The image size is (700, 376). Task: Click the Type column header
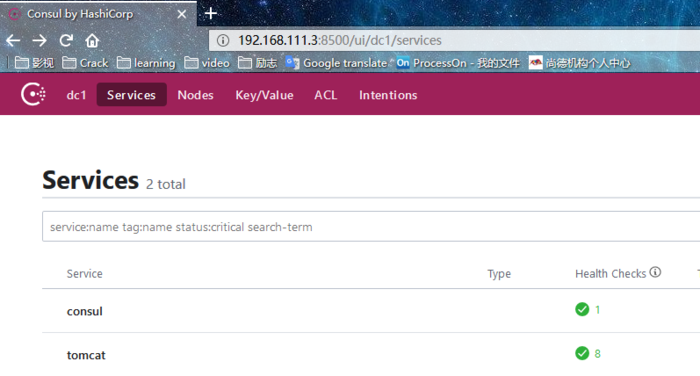[x=499, y=273]
